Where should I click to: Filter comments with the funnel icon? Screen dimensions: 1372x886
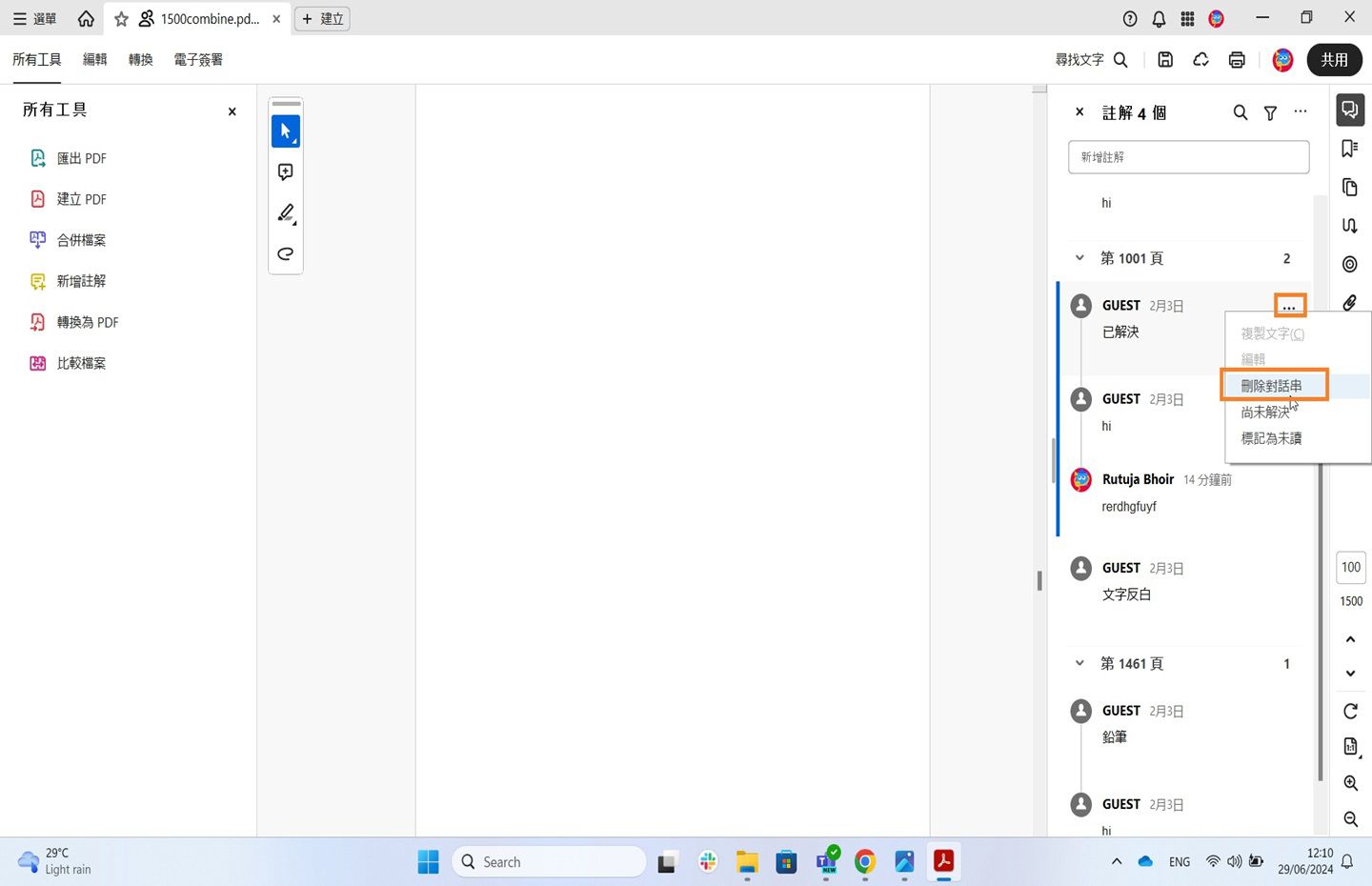coord(1270,112)
